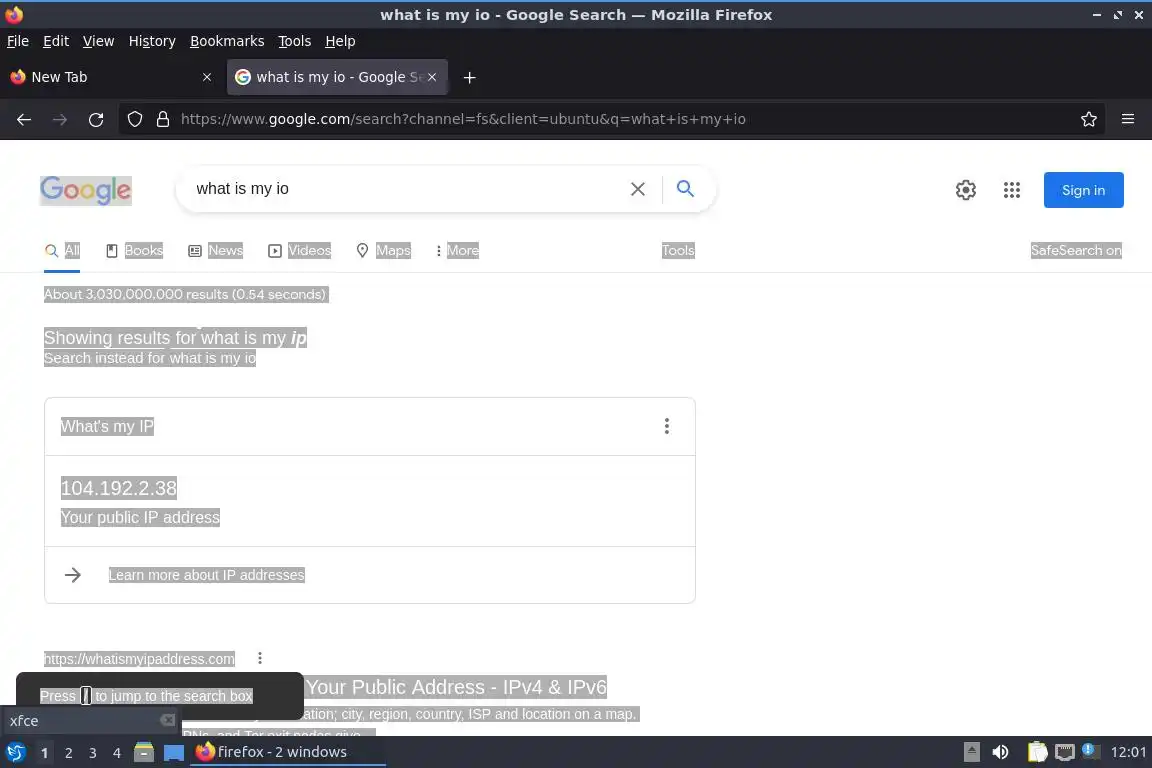This screenshot has width=1152, height=768.
Task: Switch to Books results
Action: 134,251
